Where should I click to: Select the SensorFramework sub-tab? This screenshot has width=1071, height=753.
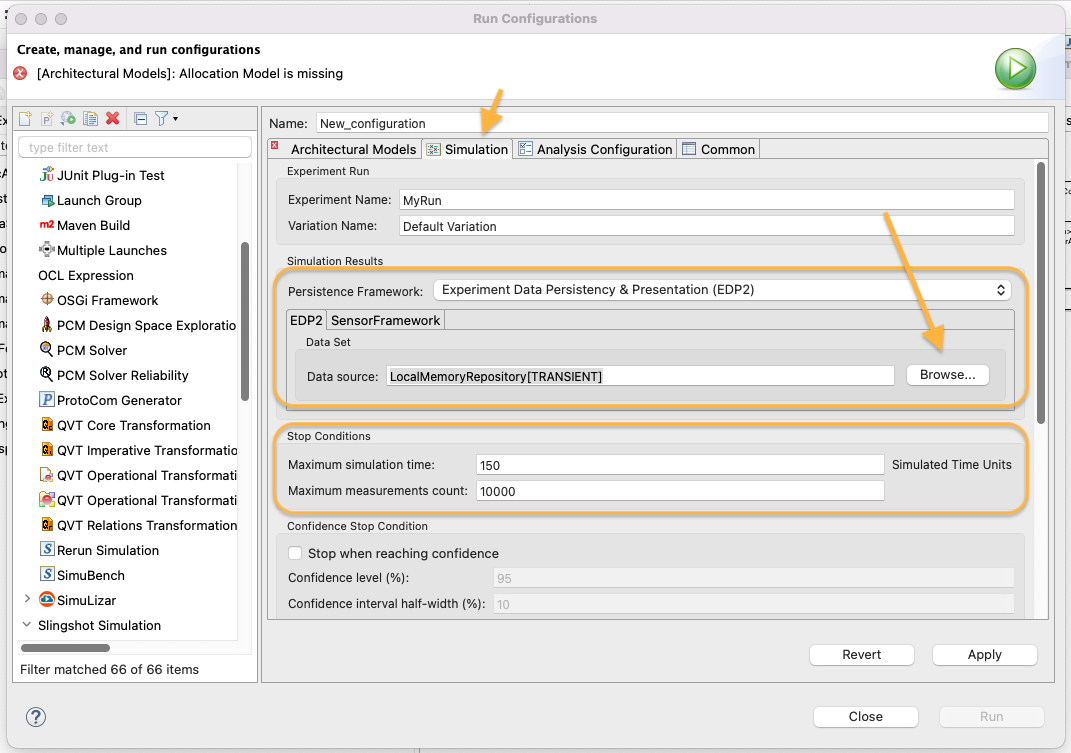pos(385,320)
